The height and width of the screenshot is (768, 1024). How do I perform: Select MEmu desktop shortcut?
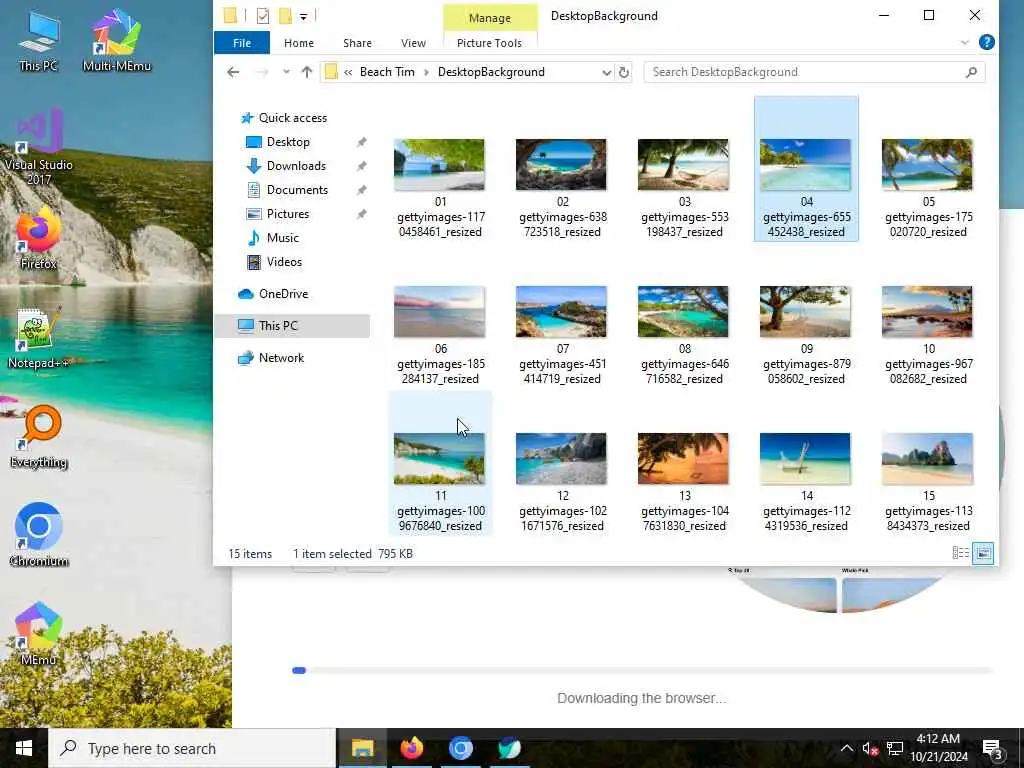(39, 633)
